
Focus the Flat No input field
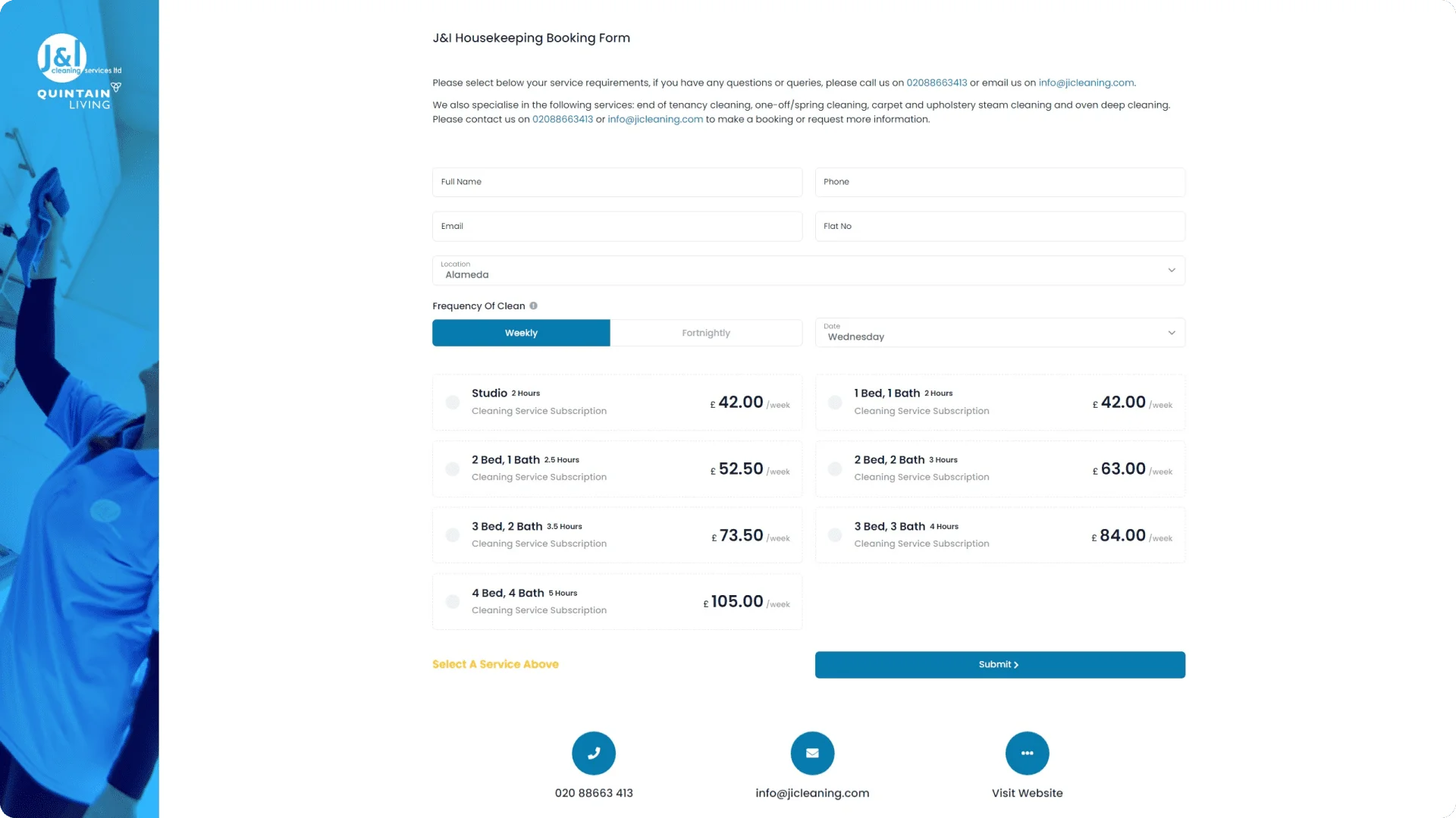999,226
